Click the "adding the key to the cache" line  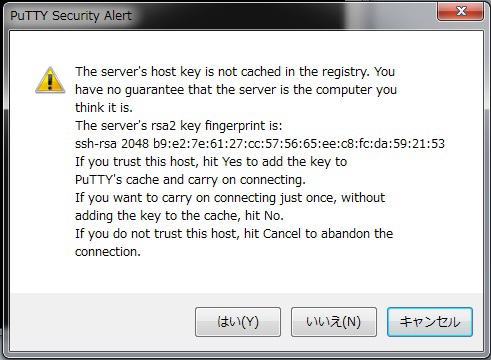tap(179, 216)
